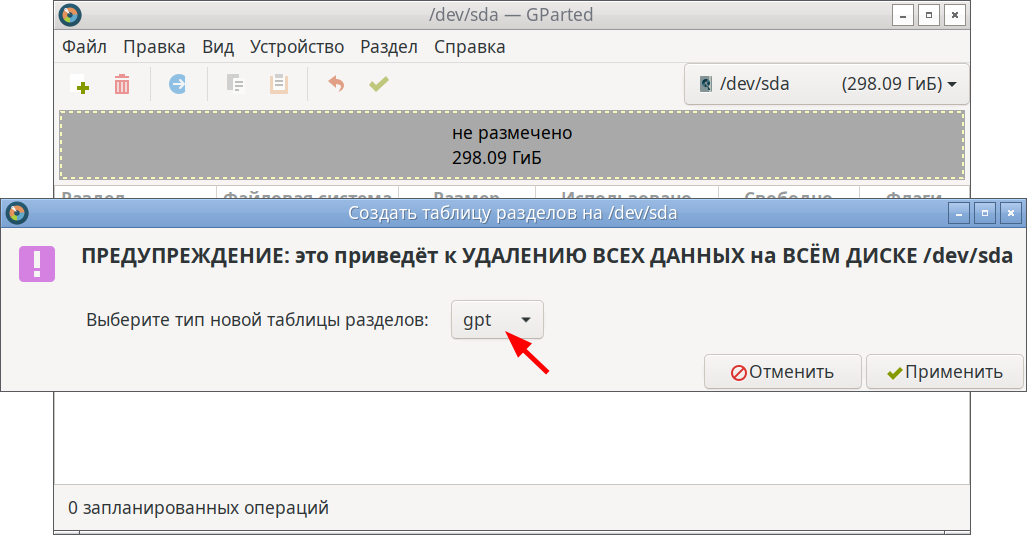Open the Устройство menu

[297, 47]
